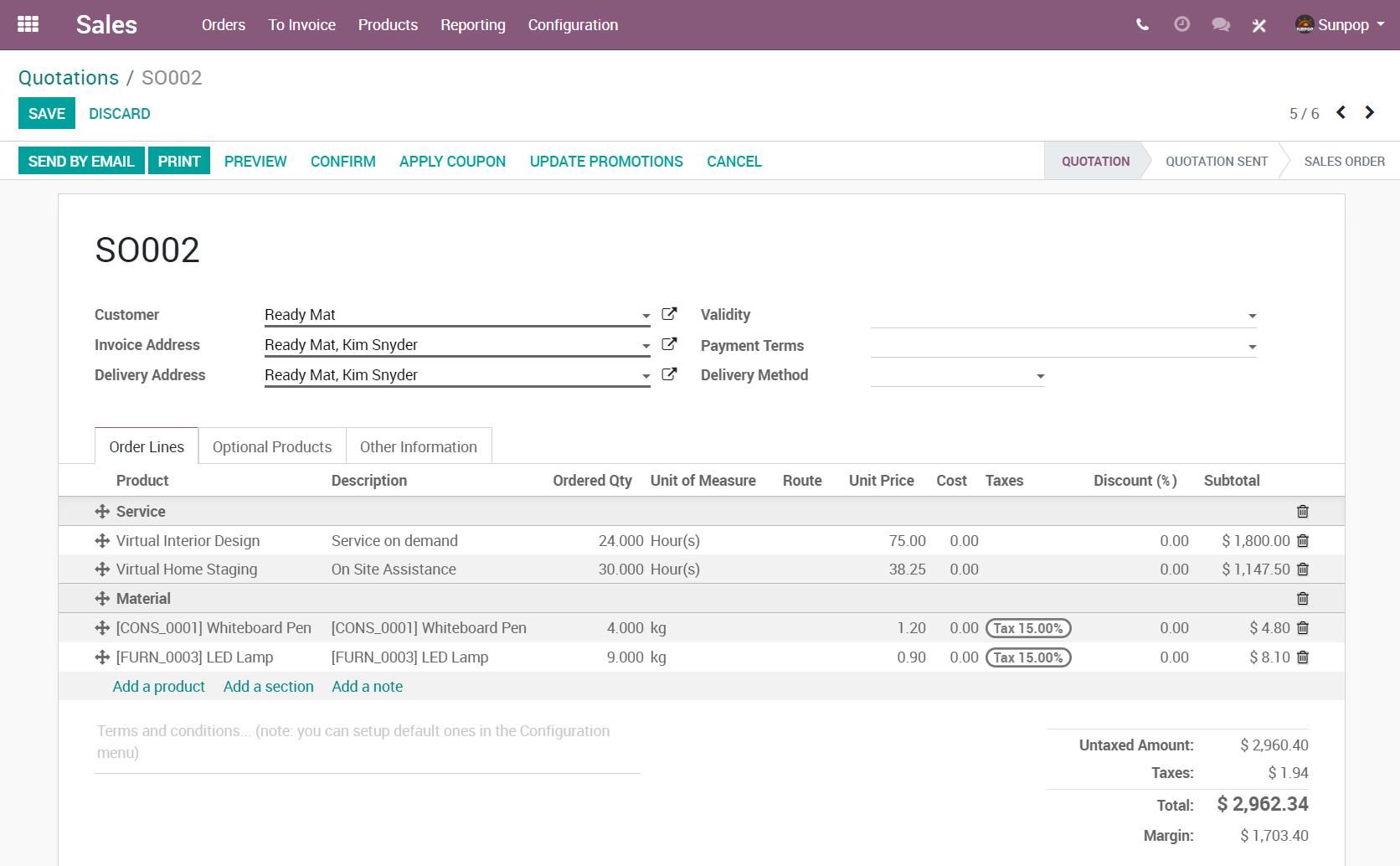Click the Tax 15.00% tag on Whiteboard Pen
This screenshot has height=866, width=1400.
[1028, 628]
